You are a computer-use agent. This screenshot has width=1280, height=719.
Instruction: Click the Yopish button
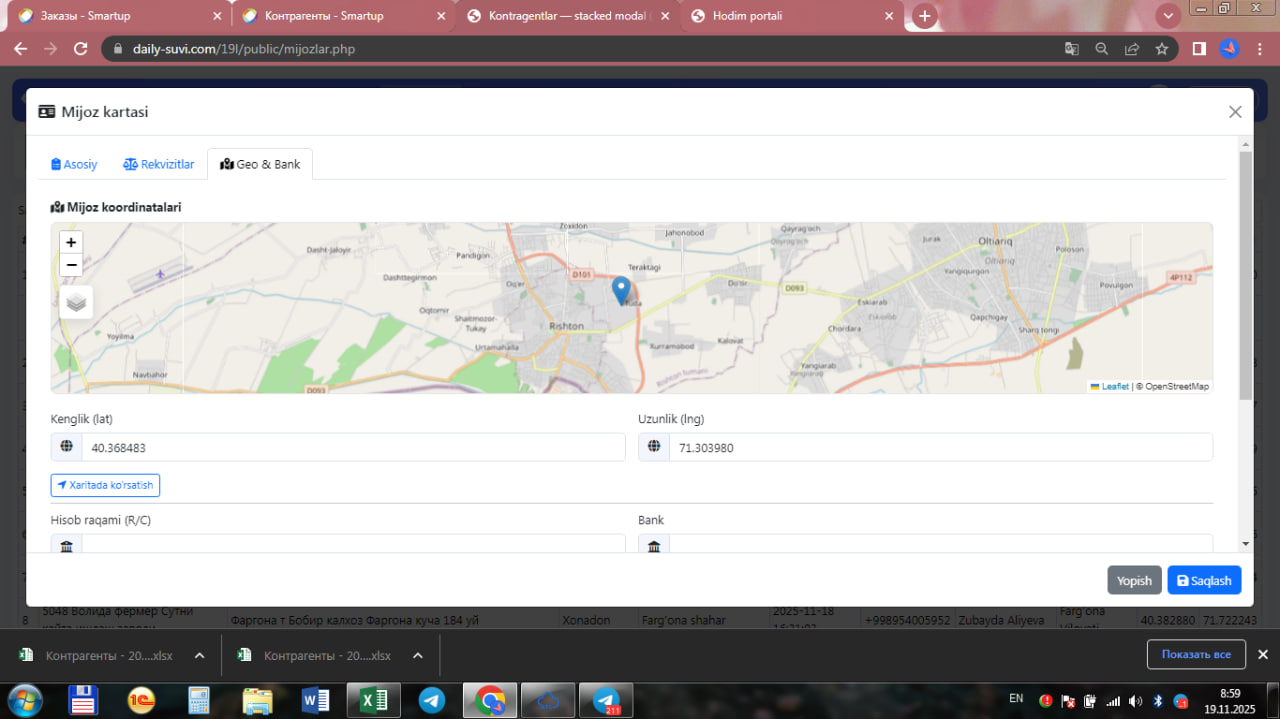point(1134,580)
